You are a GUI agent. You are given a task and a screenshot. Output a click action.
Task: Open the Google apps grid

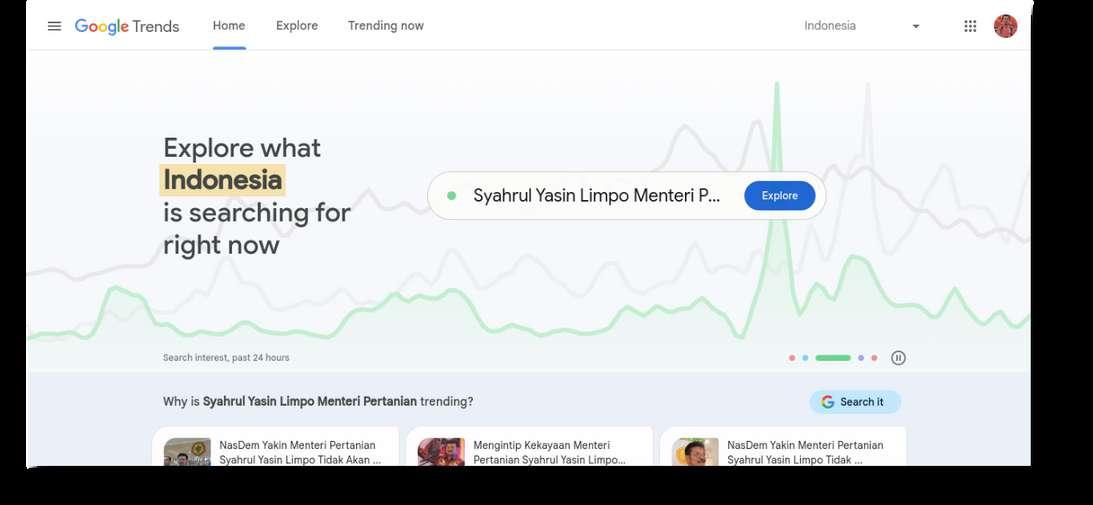tap(970, 26)
